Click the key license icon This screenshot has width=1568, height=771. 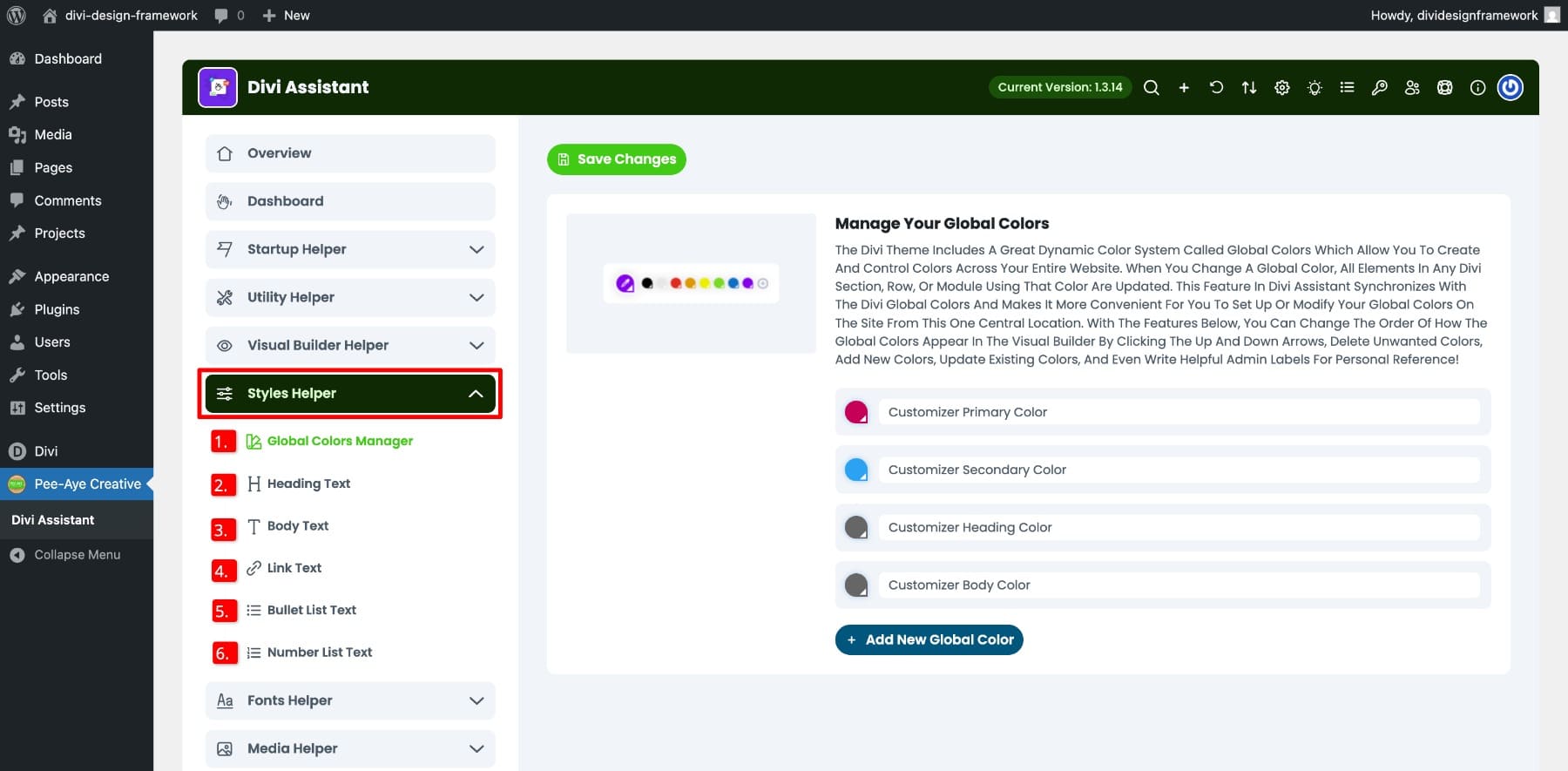[x=1380, y=87]
